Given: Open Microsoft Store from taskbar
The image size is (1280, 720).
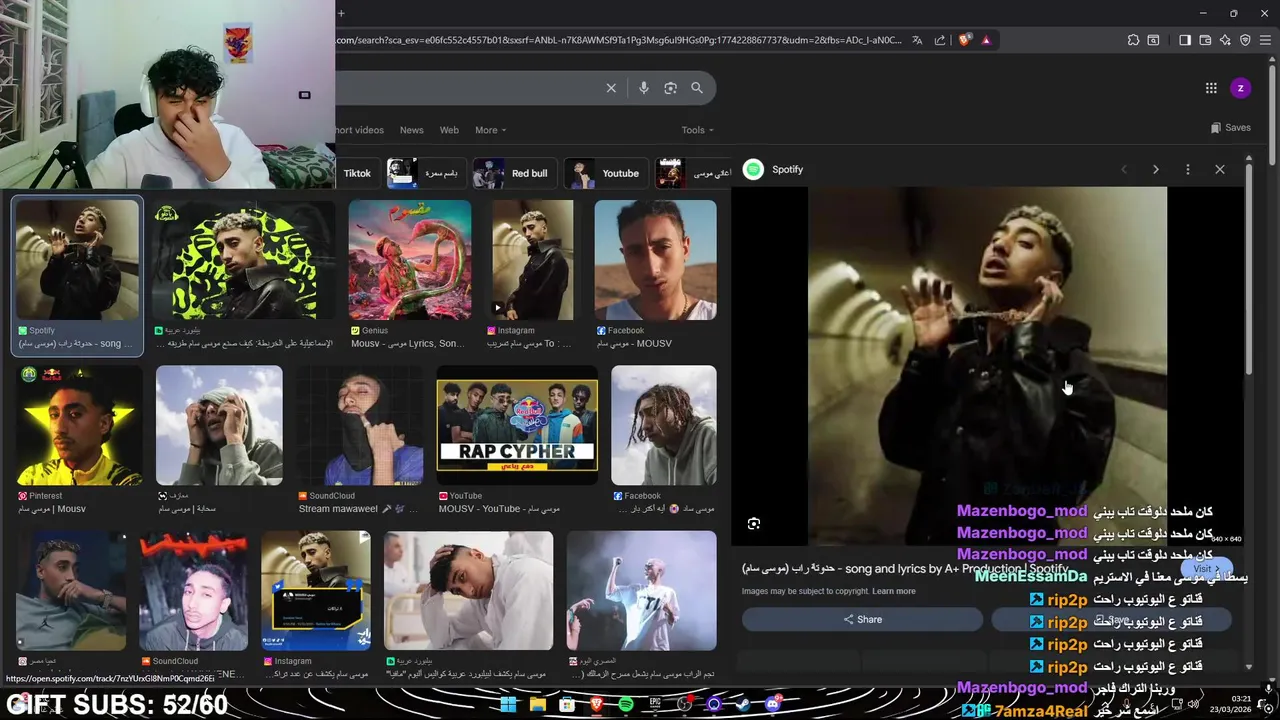Looking at the screenshot, I should (567, 705).
